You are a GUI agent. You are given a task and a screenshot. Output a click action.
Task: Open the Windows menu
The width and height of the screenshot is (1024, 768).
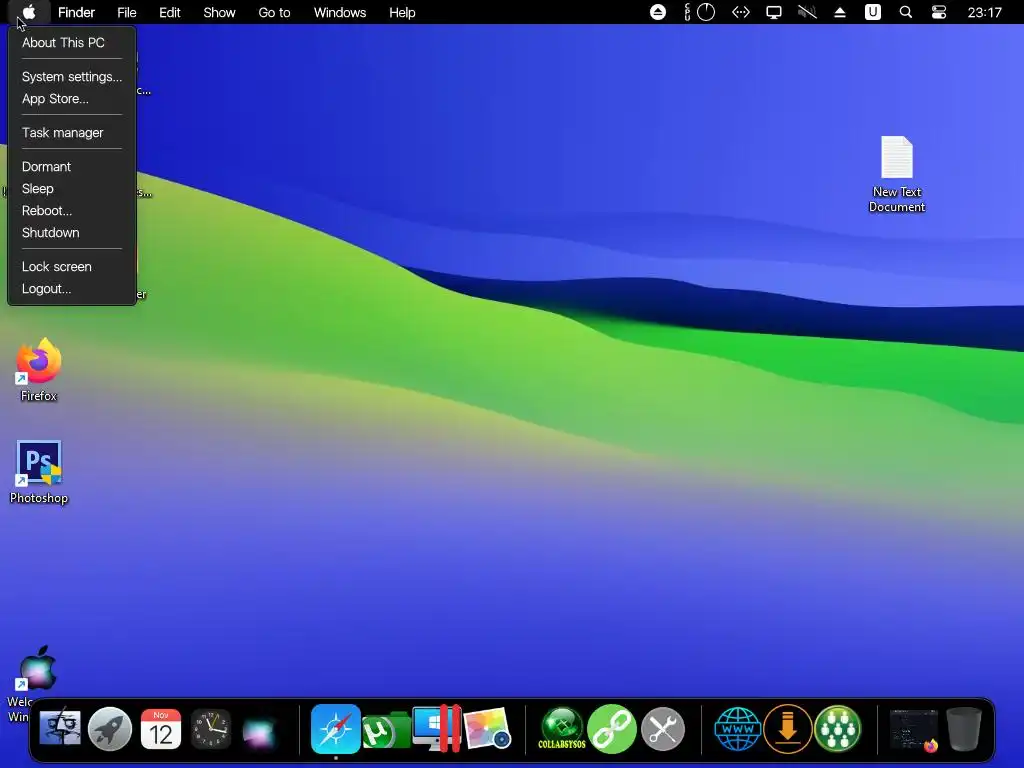click(340, 12)
